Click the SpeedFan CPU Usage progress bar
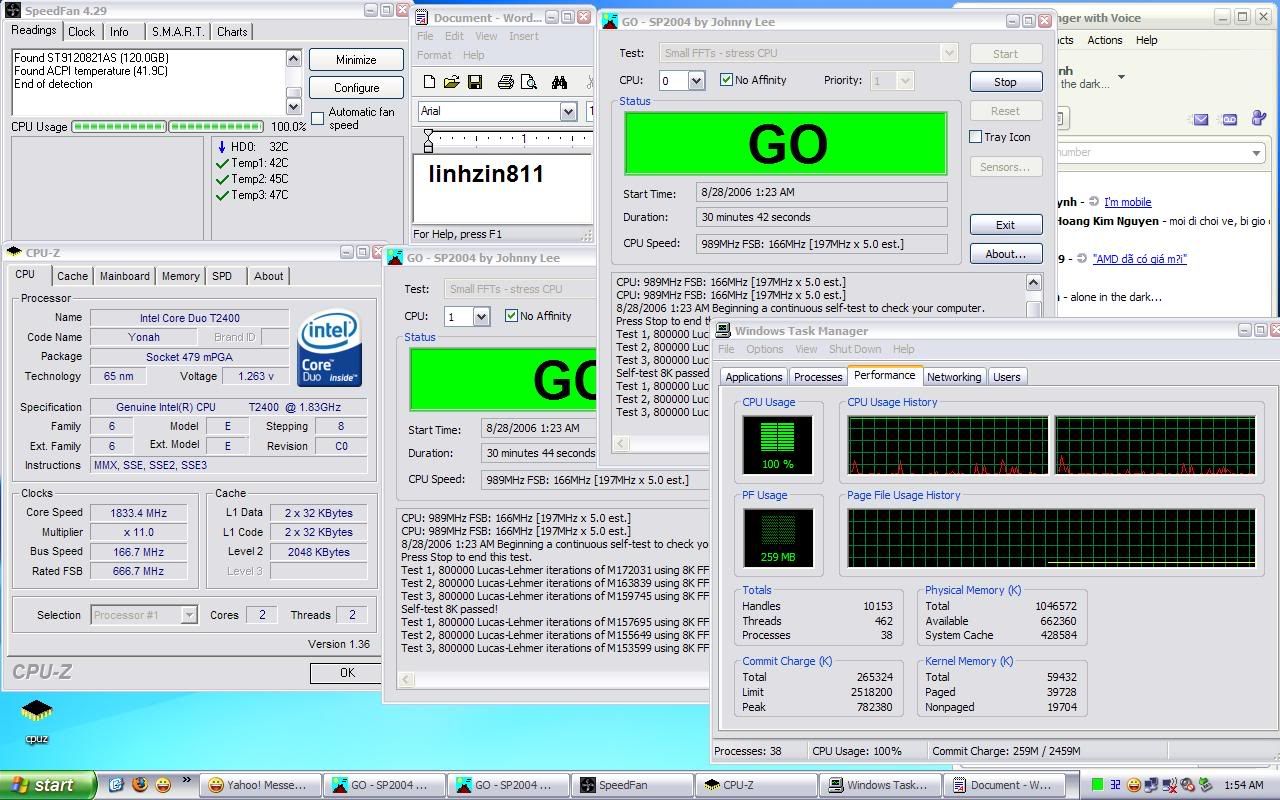Screen dimensions: 1280x800 coord(168,127)
